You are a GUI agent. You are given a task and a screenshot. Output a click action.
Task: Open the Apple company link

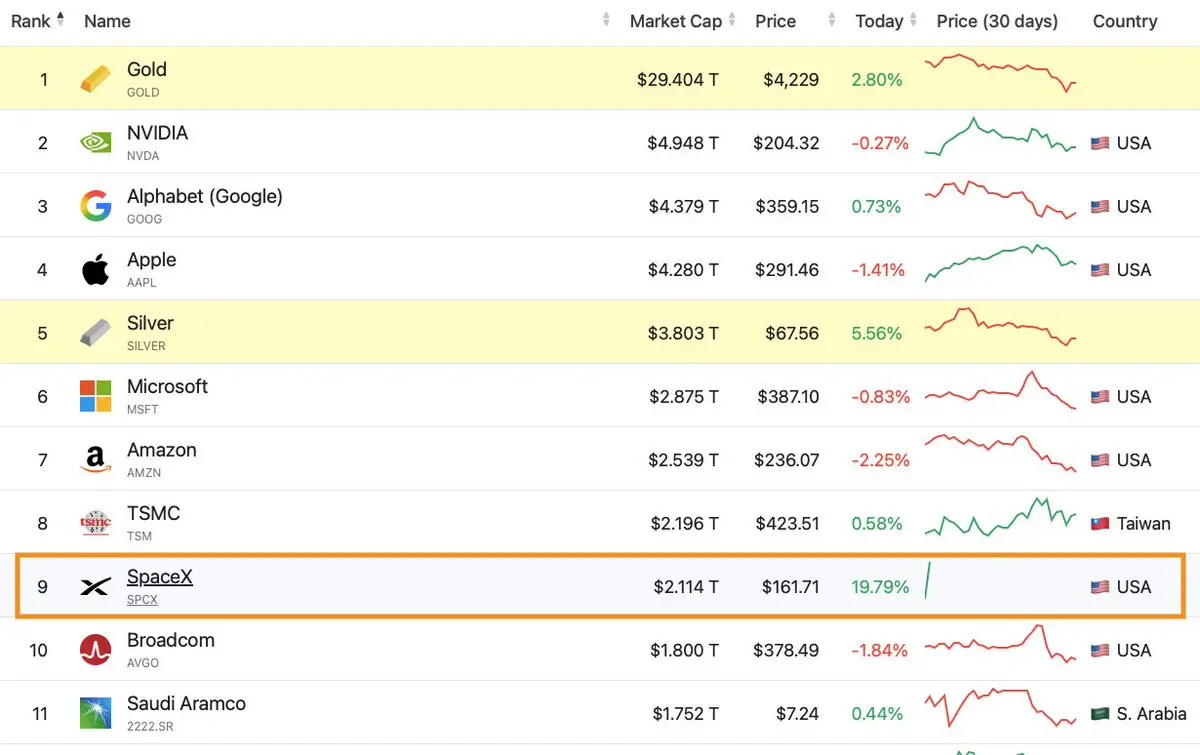click(151, 260)
